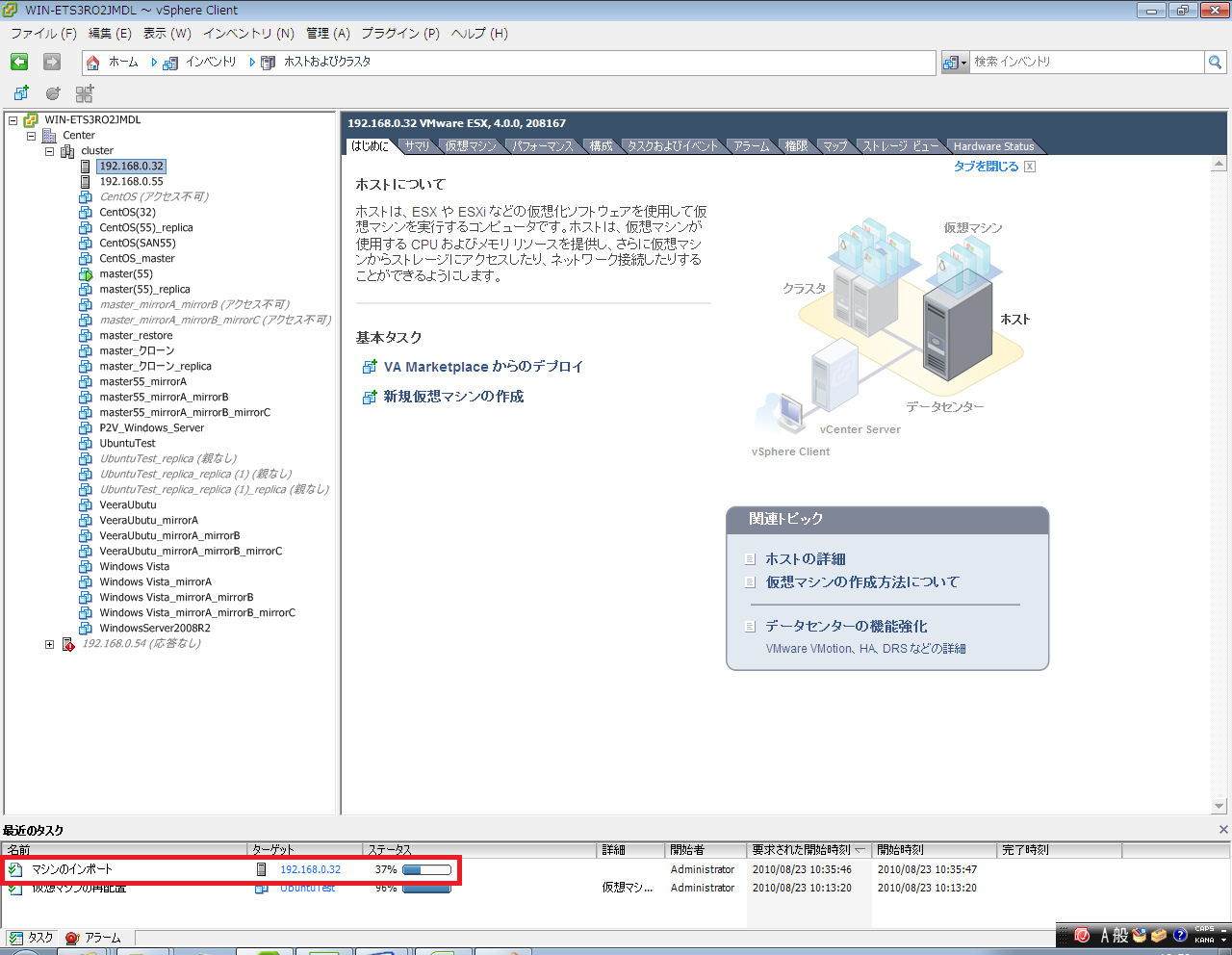Select VeeraUbutu_mirrorA virtual machine
Image resolution: width=1232 pixels, height=955 pixels.
(148, 521)
